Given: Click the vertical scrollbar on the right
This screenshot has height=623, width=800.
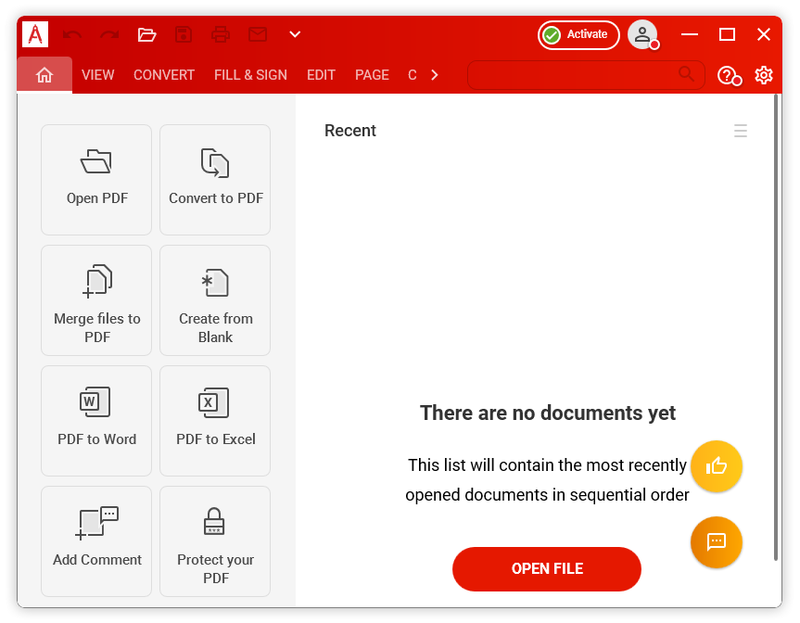Looking at the screenshot, I should point(776,327).
